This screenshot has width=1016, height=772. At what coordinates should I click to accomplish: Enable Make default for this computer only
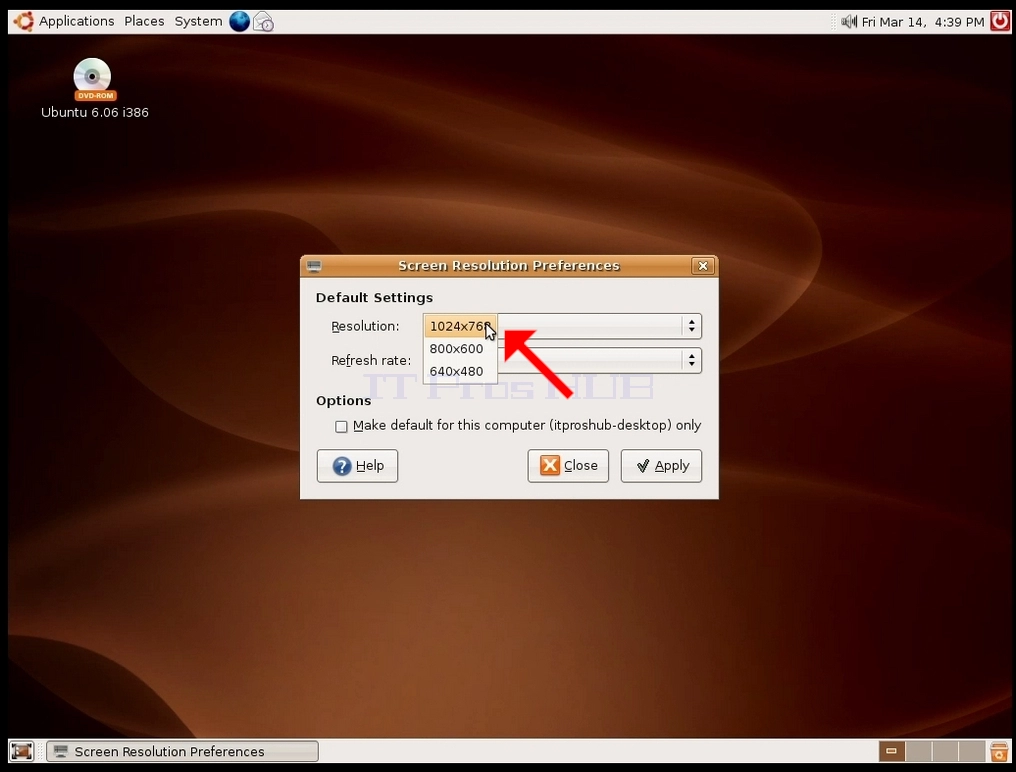tap(341, 427)
